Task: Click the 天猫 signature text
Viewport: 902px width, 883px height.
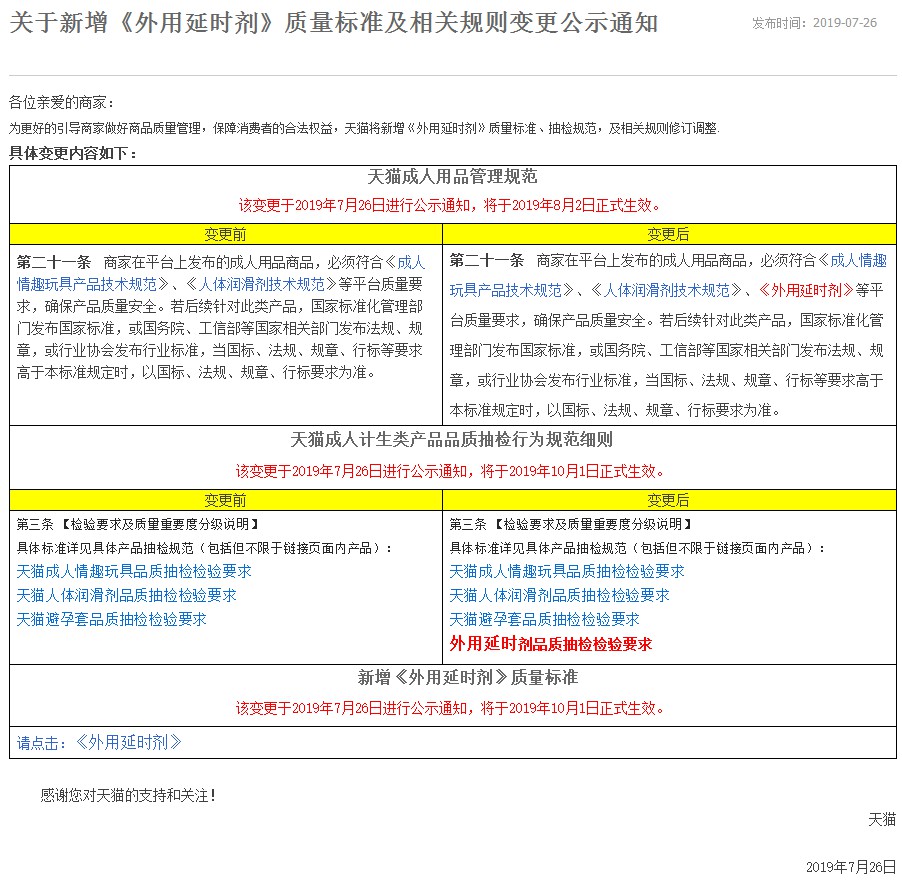Action: click(882, 820)
